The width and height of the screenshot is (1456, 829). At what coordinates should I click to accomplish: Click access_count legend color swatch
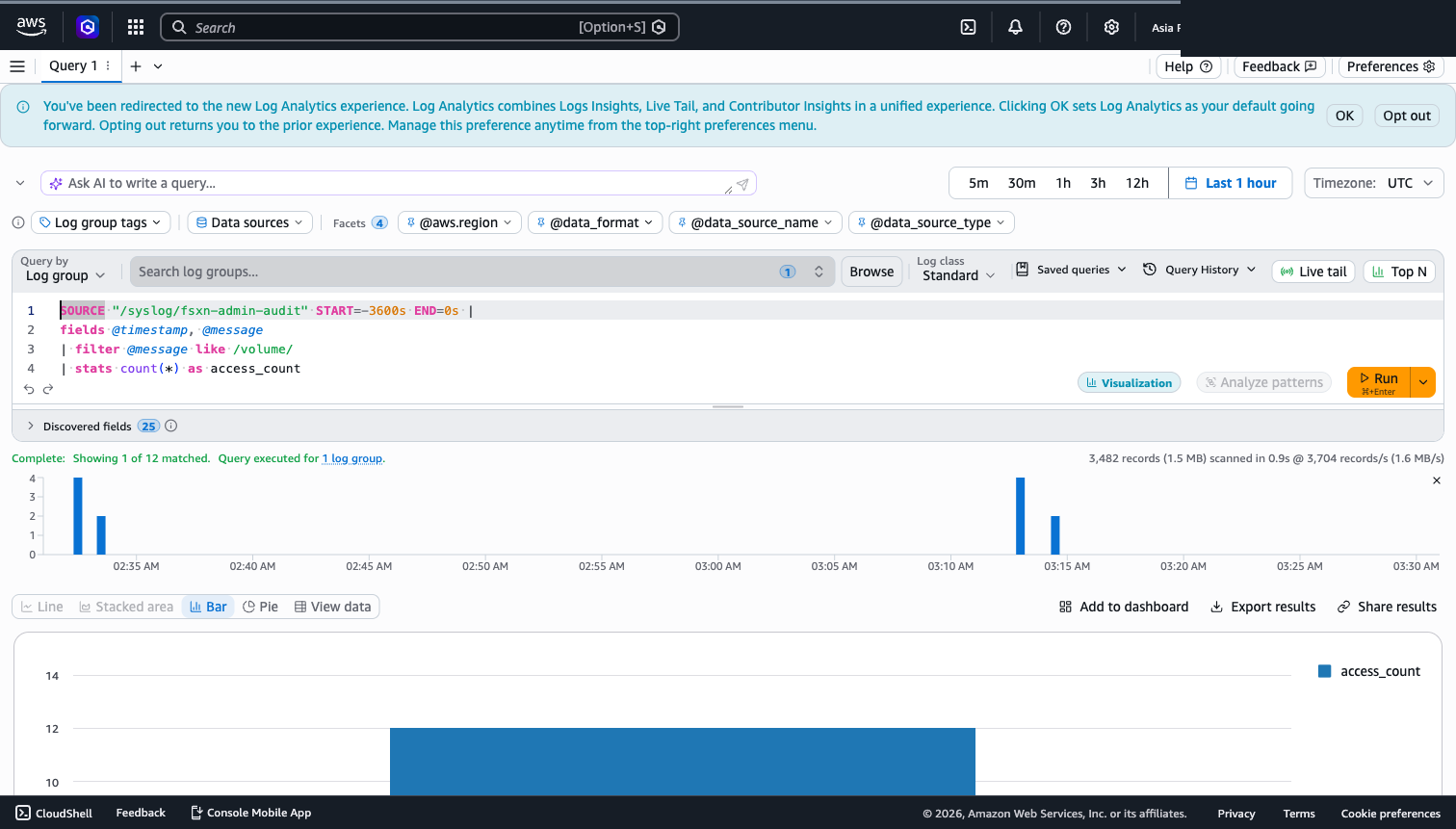coord(1324,671)
